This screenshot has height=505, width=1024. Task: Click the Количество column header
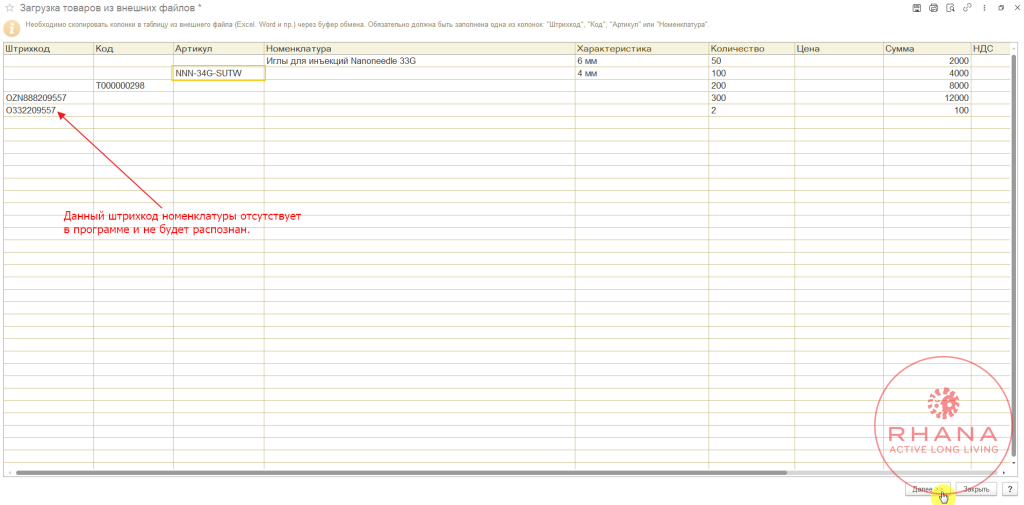click(752, 48)
